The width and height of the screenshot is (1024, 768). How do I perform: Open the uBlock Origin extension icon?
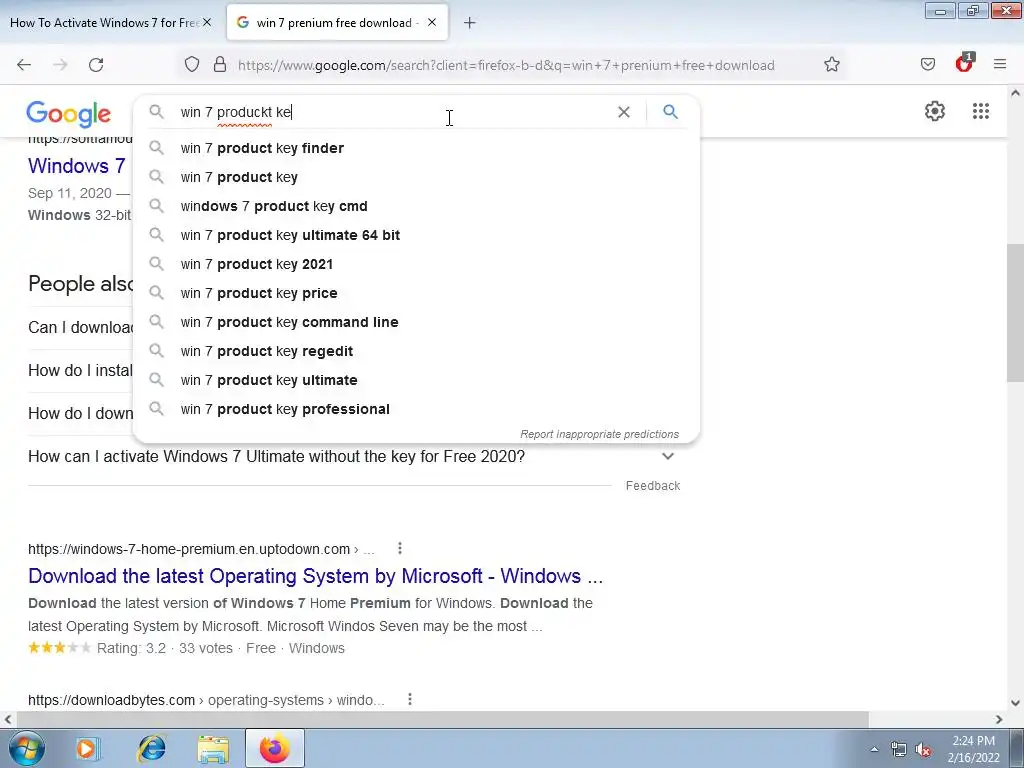point(964,63)
